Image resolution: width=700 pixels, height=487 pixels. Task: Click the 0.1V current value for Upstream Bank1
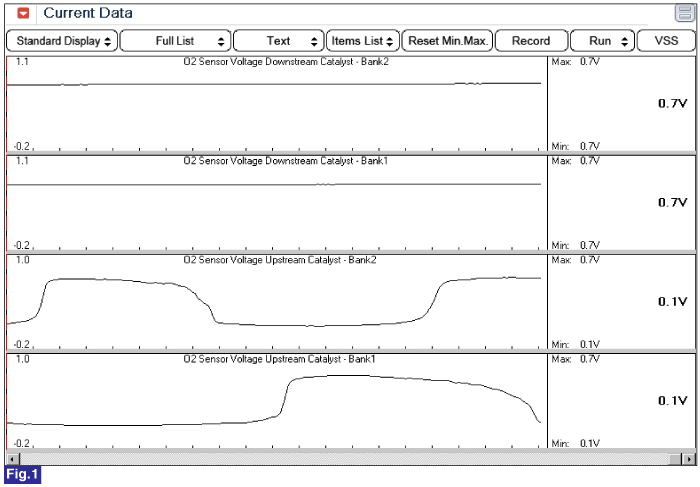(x=672, y=401)
